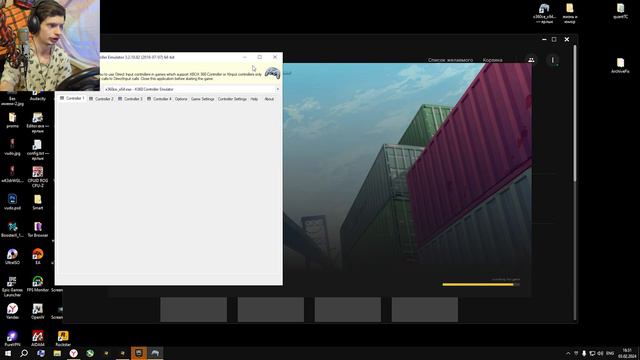Click the Yandex browser taskbar icon
Image resolution: width=640 pixels, height=360 pixels.
[73, 353]
